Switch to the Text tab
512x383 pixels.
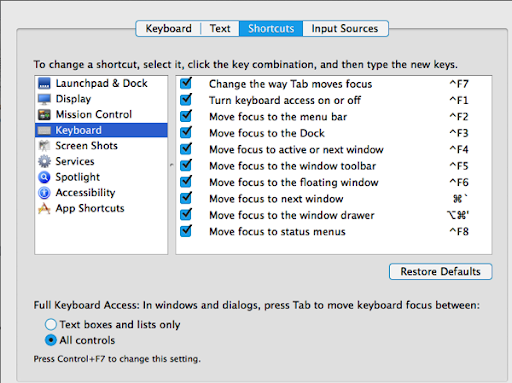220,29
